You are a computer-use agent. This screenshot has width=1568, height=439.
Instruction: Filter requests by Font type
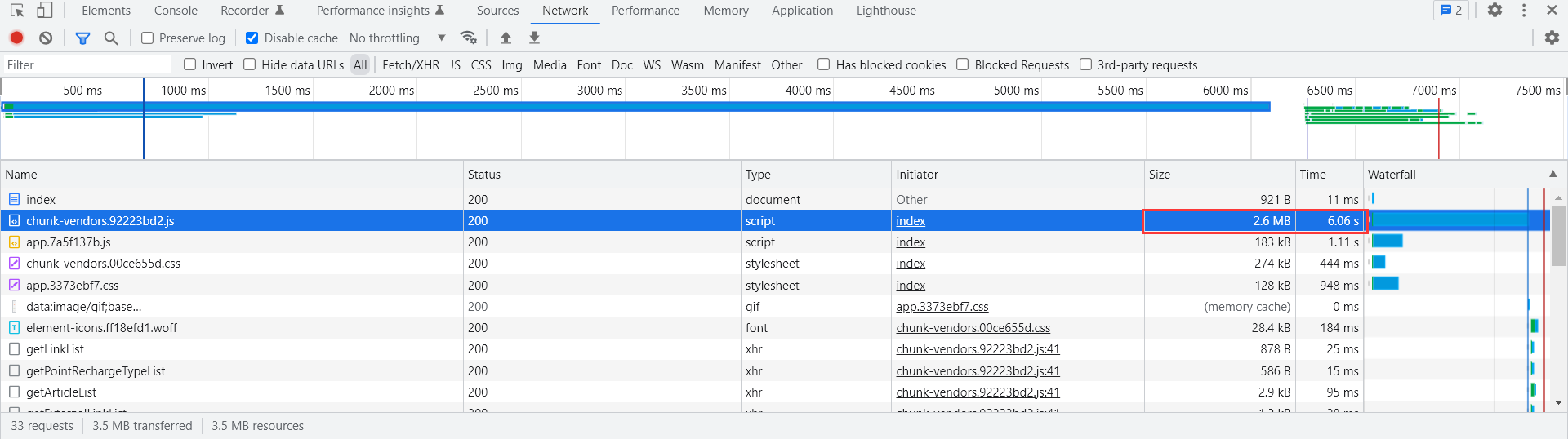589,64
